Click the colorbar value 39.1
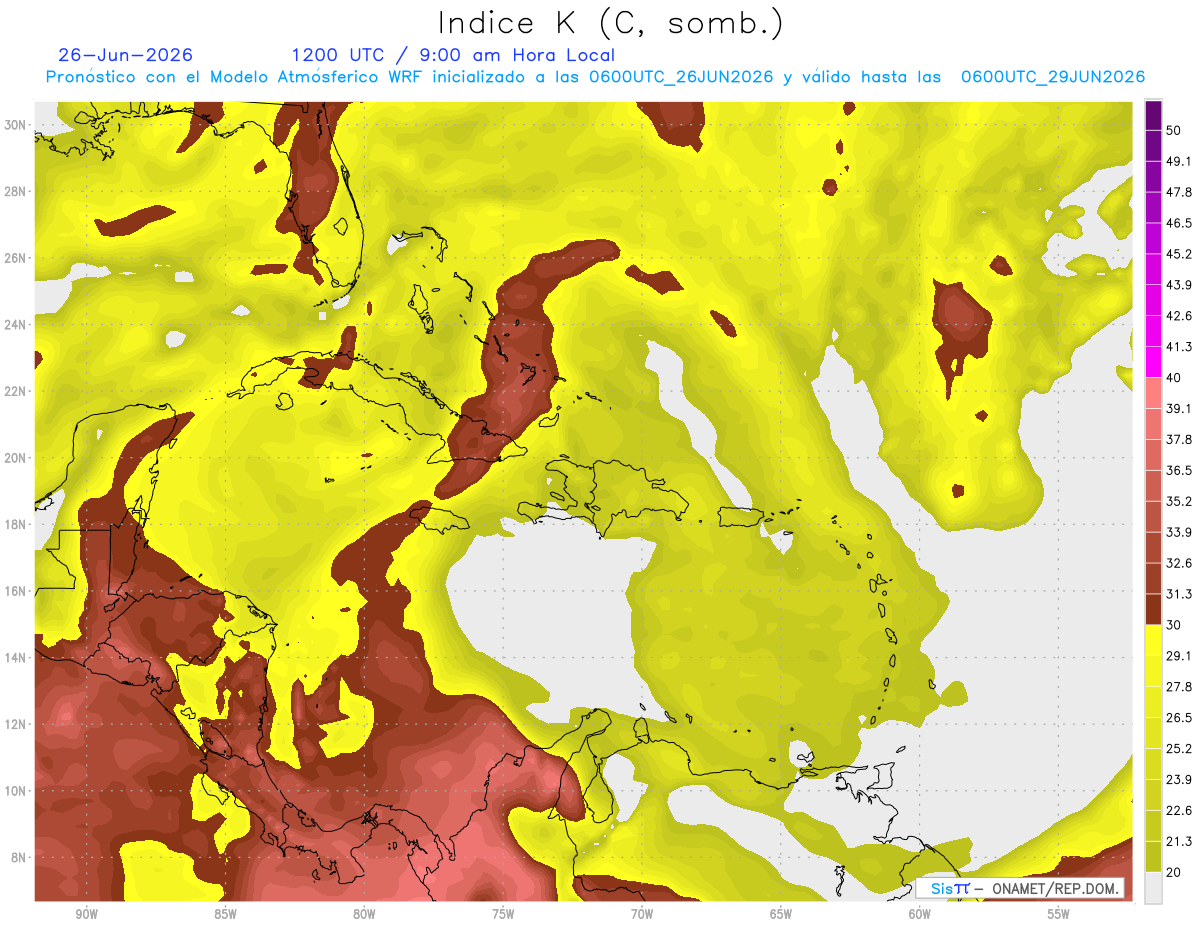The width and height of the screenshot is (1200, 927). [1179, 409]
